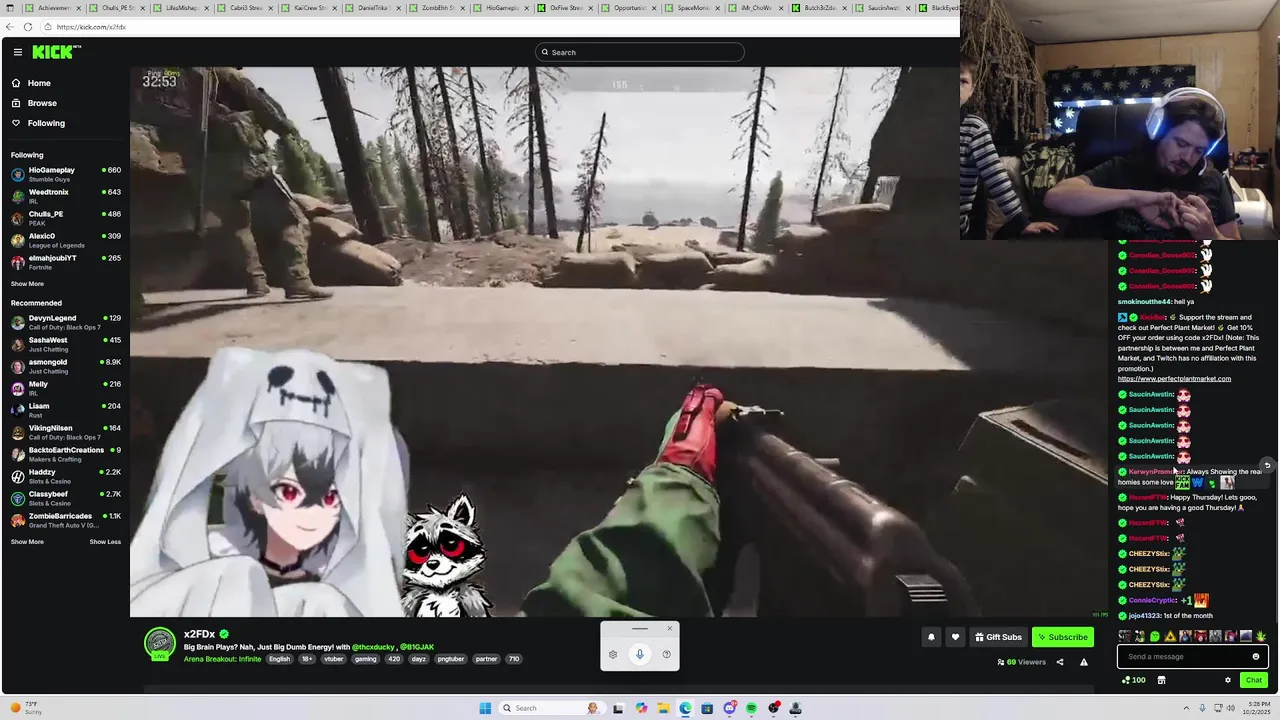Open SashaWest recommended channel
The image size is (1280, 720).
coord(65,344)
